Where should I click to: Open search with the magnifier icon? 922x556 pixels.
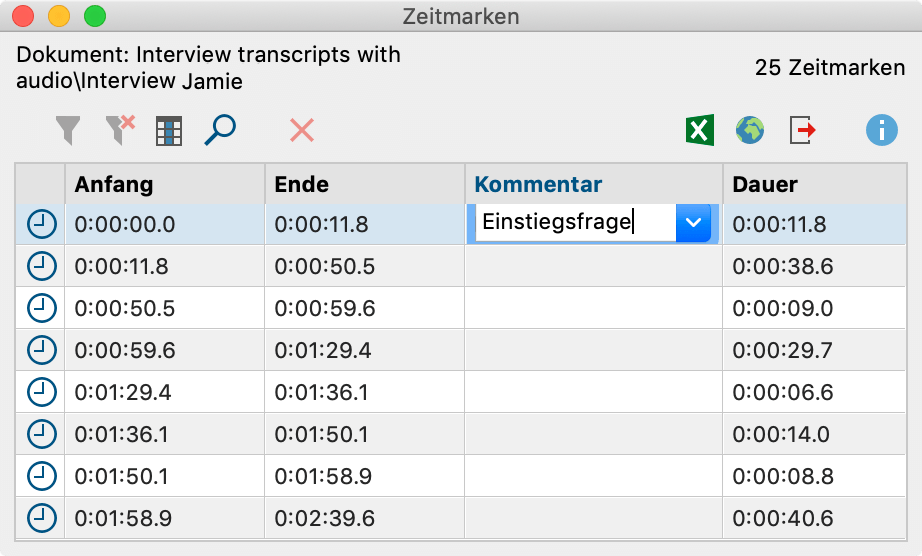(x=220, y=130)
